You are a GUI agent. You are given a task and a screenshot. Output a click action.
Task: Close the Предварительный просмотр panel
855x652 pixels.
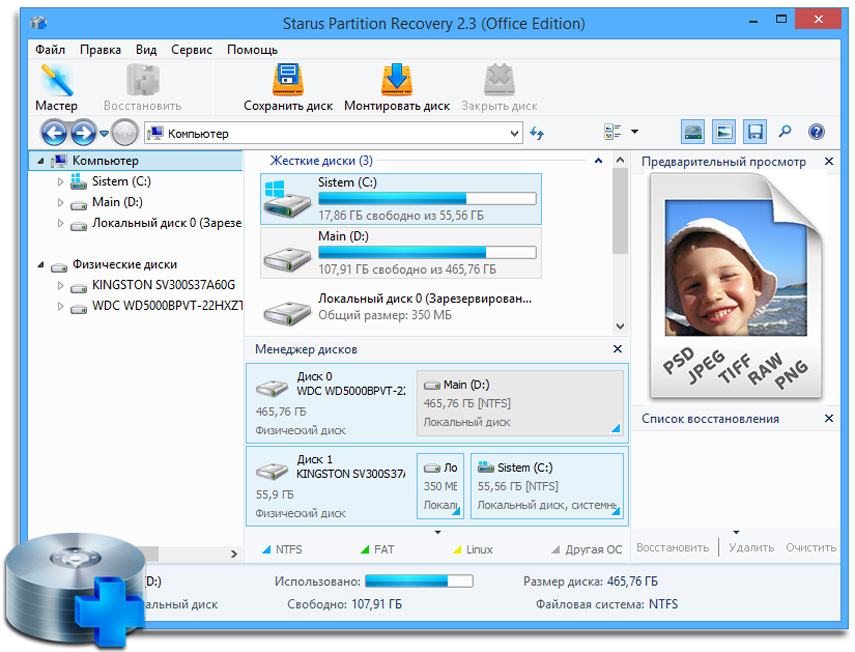coord(829,161)
